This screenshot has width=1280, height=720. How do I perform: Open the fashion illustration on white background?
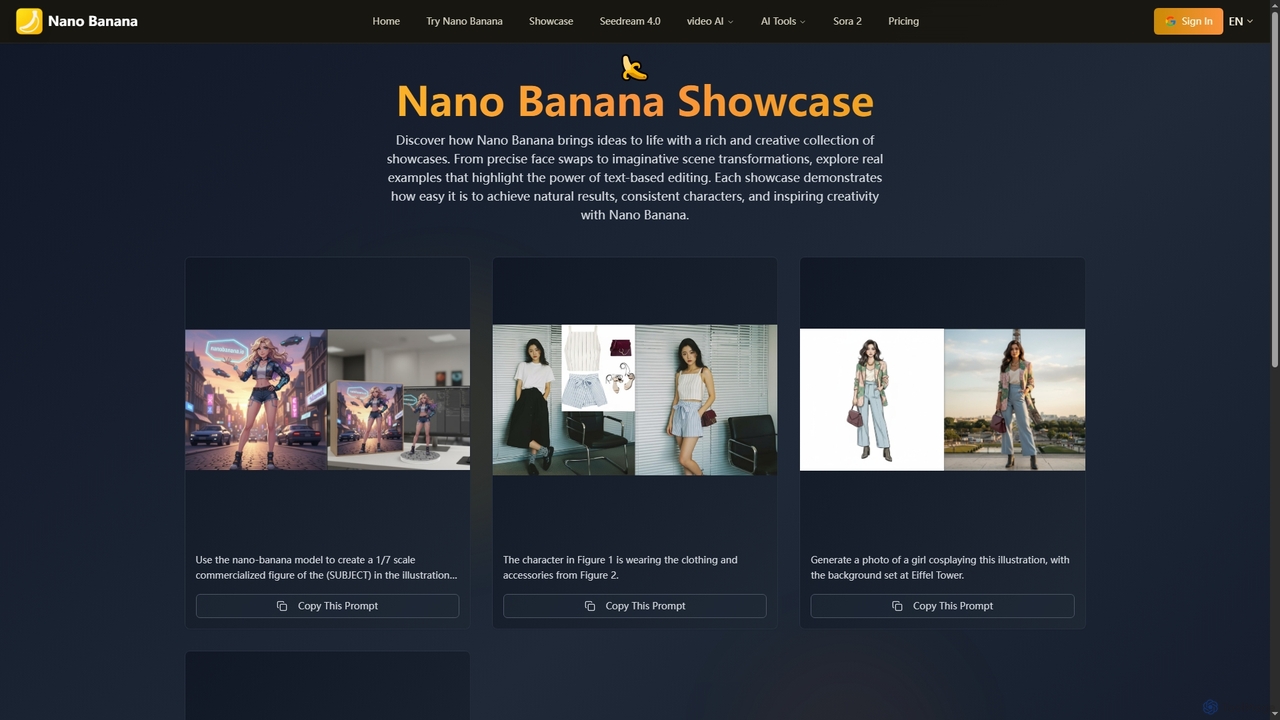coord(872,400)
